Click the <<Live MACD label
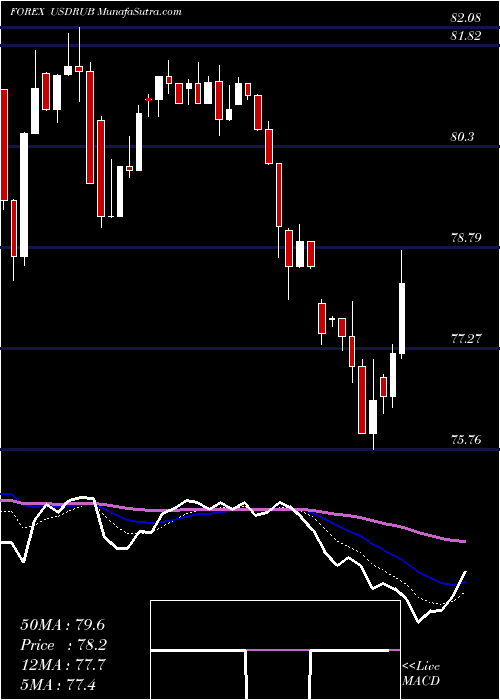500x700 pixels. [x=421, y=674]
